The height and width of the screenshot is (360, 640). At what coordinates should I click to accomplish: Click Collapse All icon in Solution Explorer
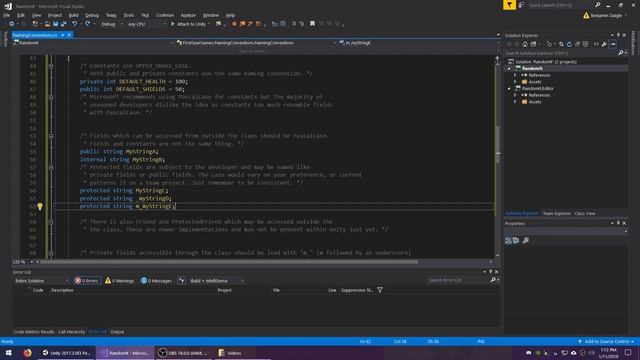point(577,44)
